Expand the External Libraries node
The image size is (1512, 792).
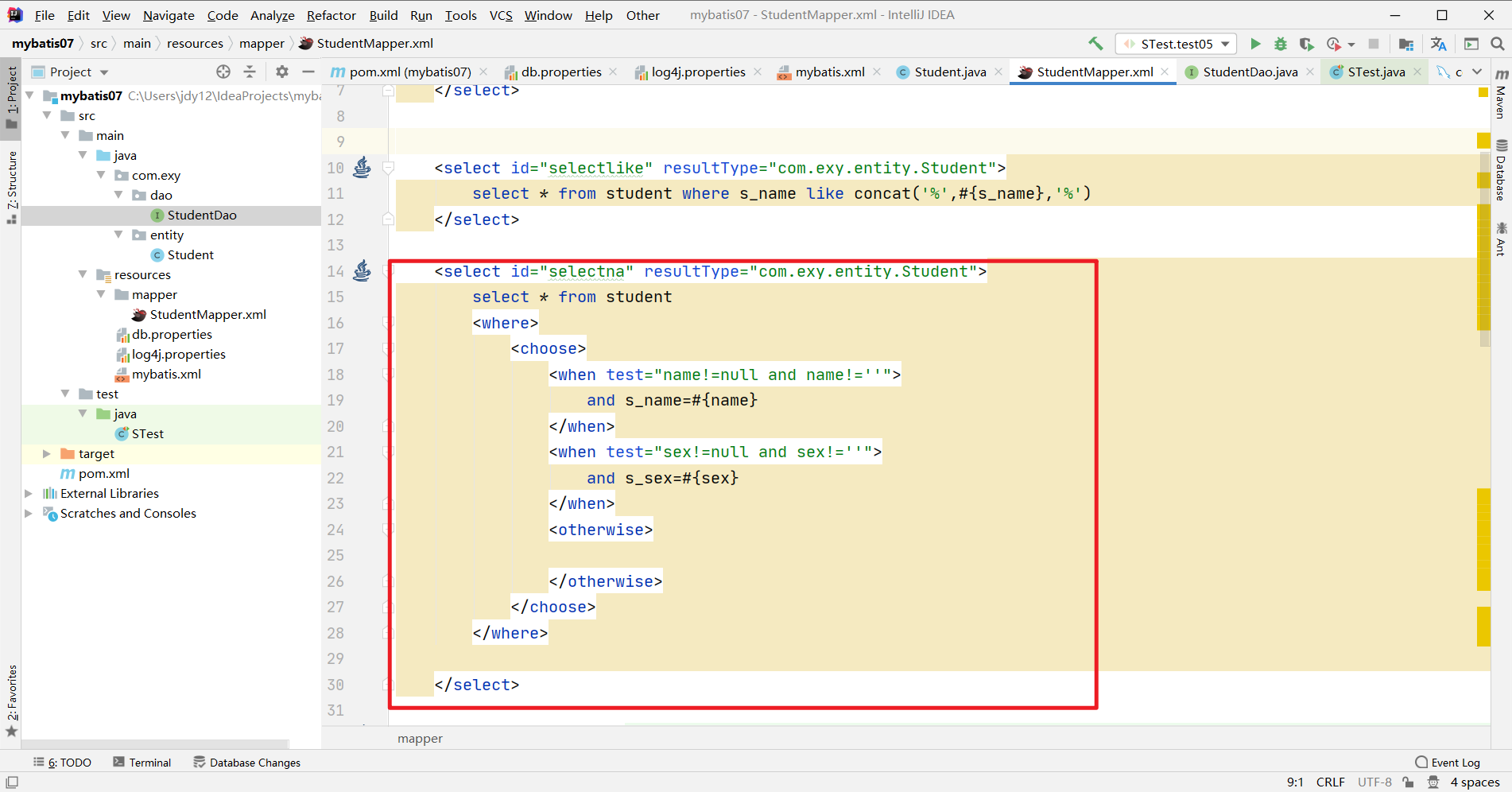click(29, 493)
